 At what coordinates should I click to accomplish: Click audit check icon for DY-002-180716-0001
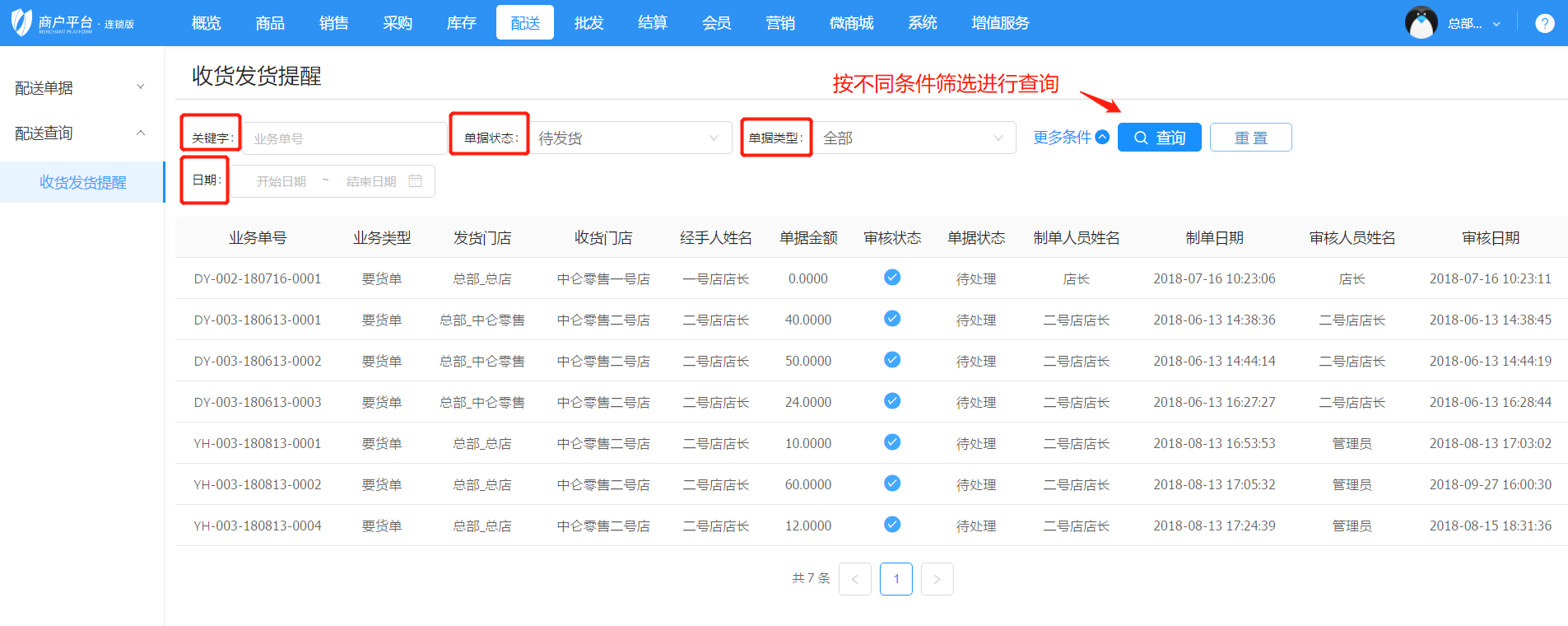[x=891, y=278]
